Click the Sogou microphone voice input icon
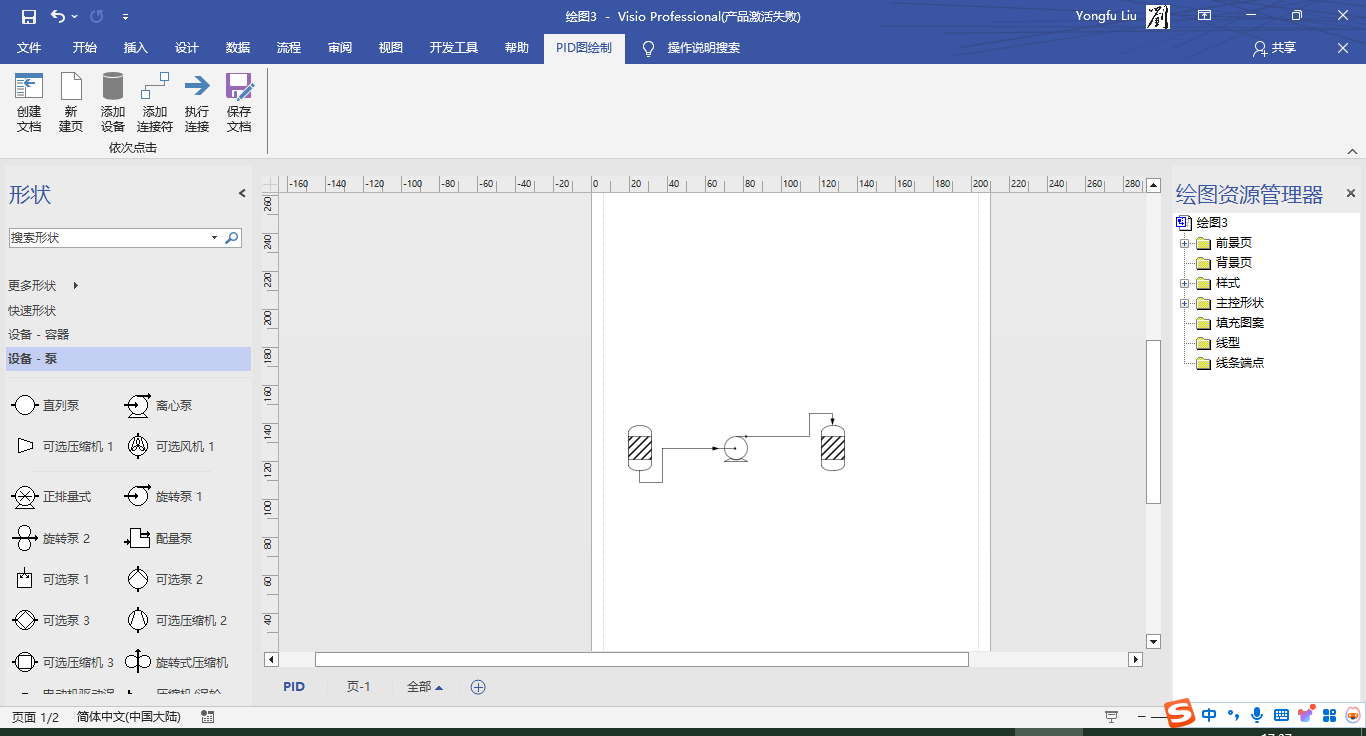This screenshot has width=1366, height=736. click(x=1255, y=715)
